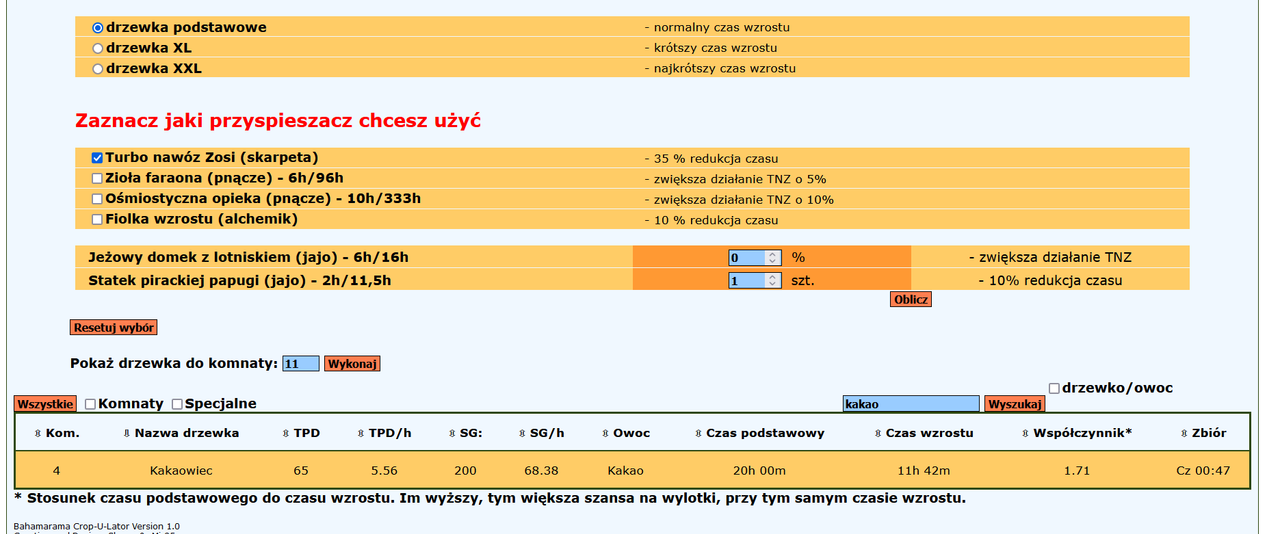
Task: Tick Ośmiostyczna opieka (pnącze) checkbox
Action: pos(98,199)
